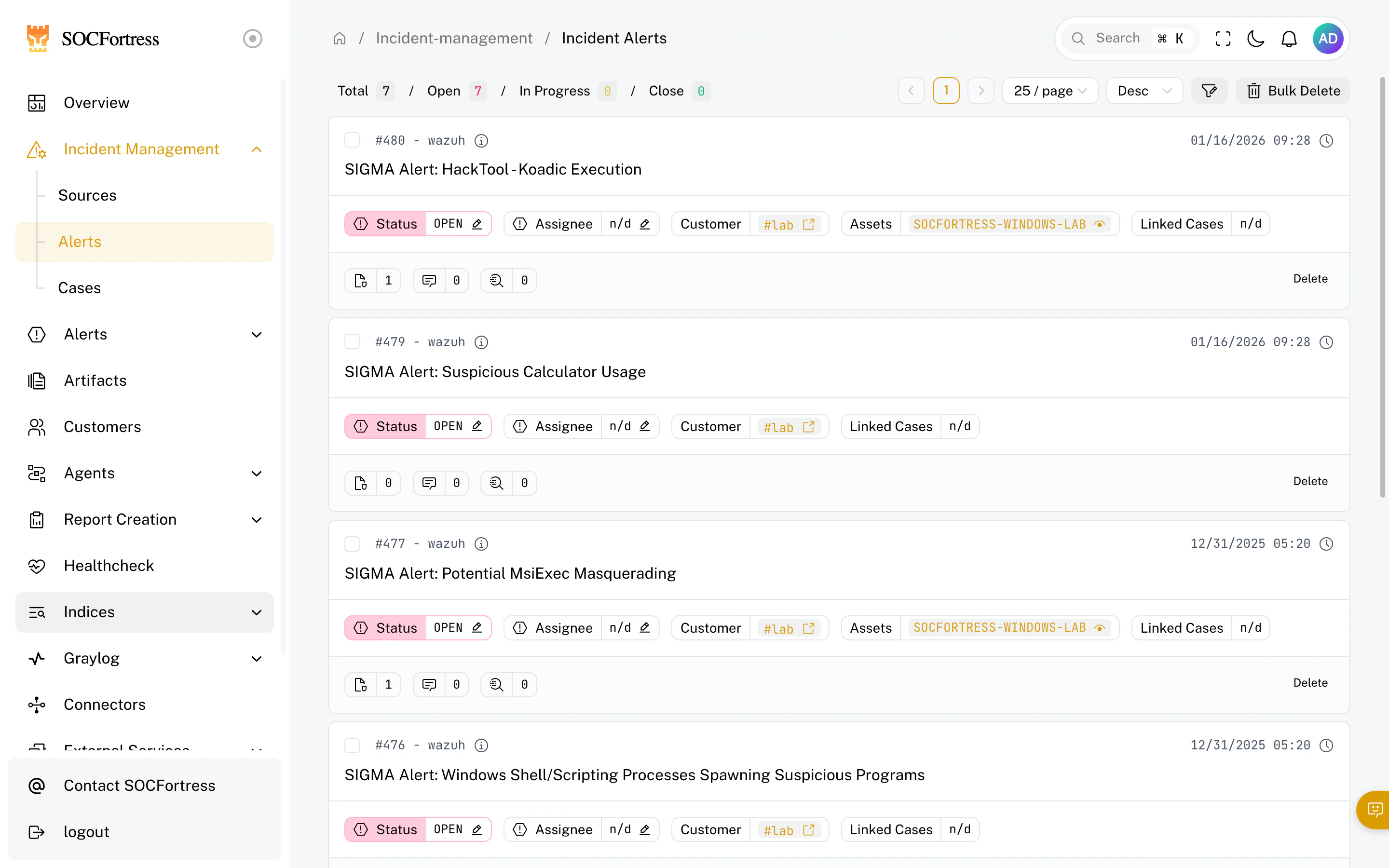Show info for alert #480
The image size is (1389, 868).
[481, 141]
